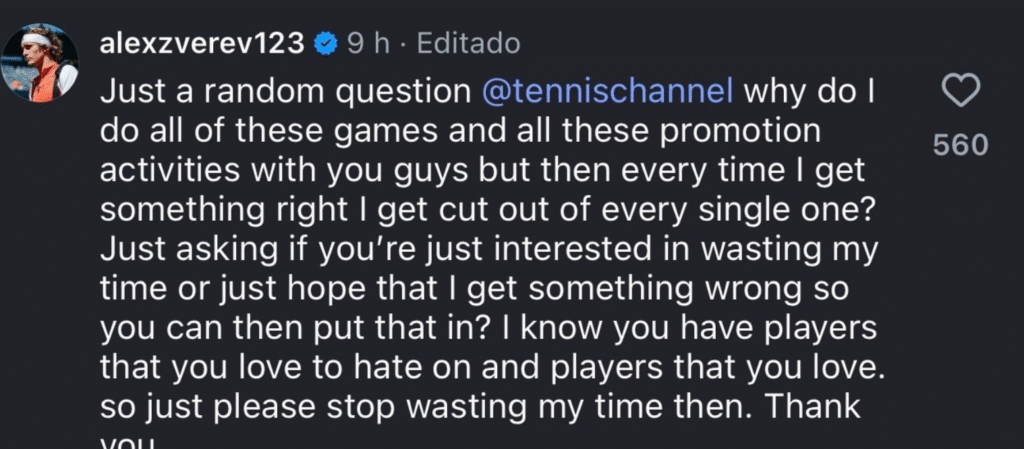Screen dimensions: 1024x449
Task: Click the "9 h" timestamp
Action: coord(368,44)
